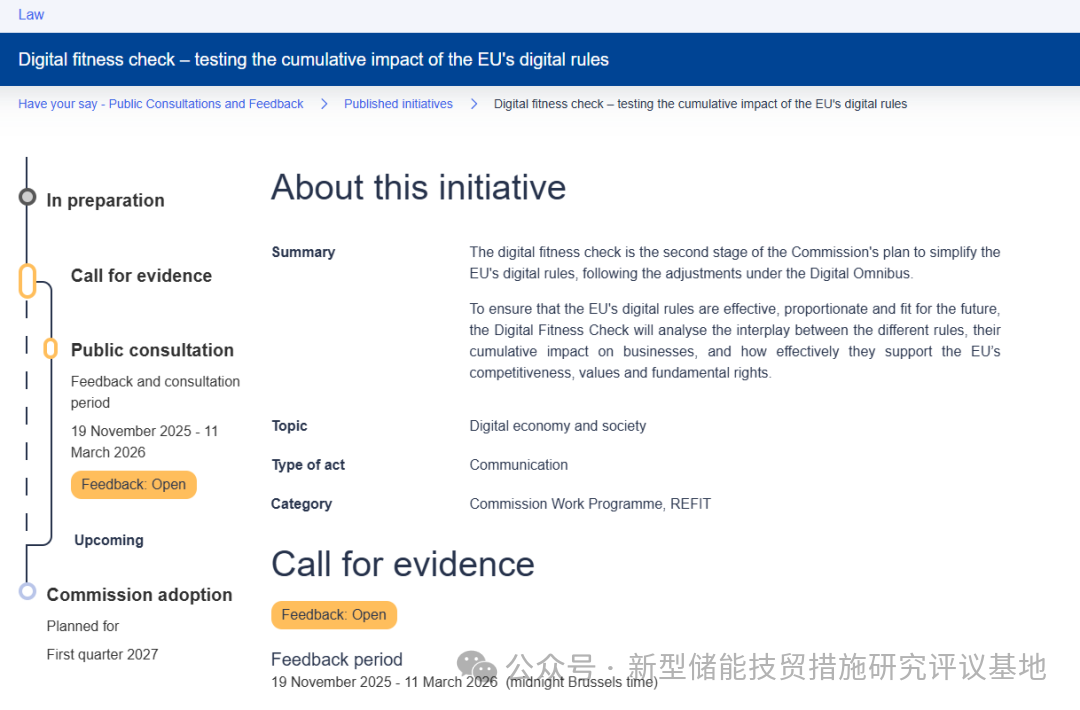The image size is (1080, 710).
Task: Click the breadcrumb chevron after 'Published initiatives'
Action: (x=473, y=103)
